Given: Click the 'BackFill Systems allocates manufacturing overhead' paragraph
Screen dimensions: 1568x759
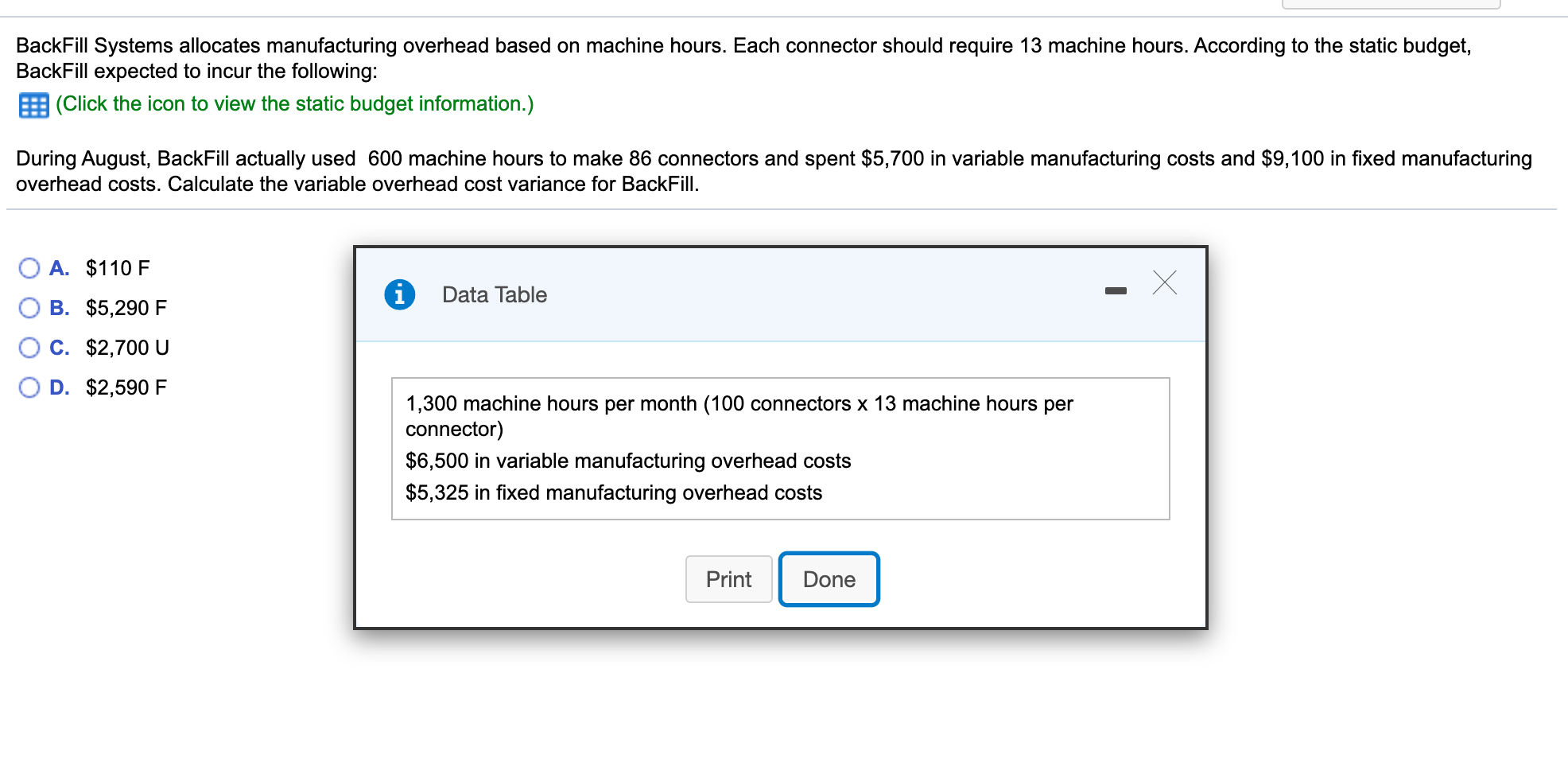Looking at the screenshot, I should coord(743,58).
